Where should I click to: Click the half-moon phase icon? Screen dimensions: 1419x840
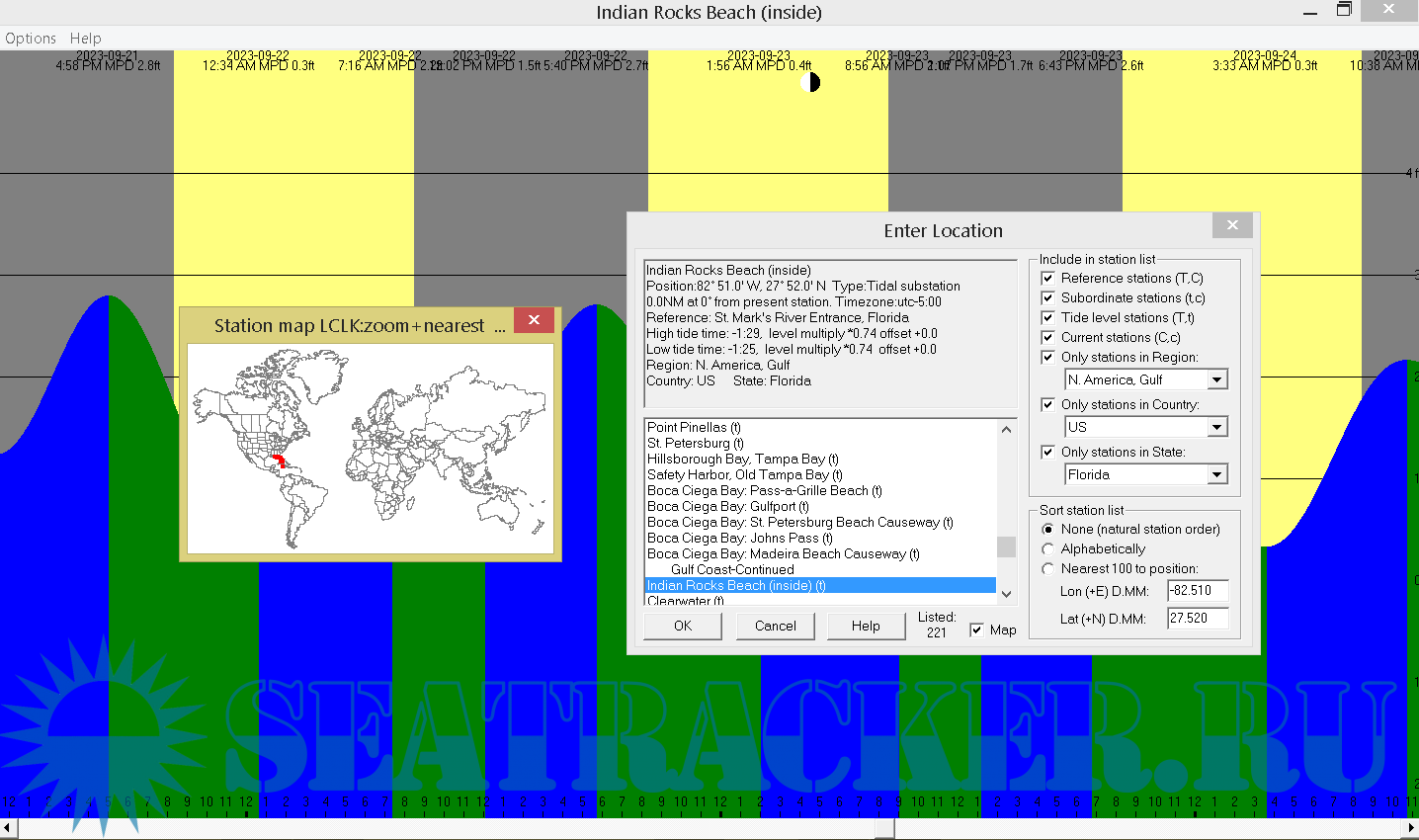809,82
